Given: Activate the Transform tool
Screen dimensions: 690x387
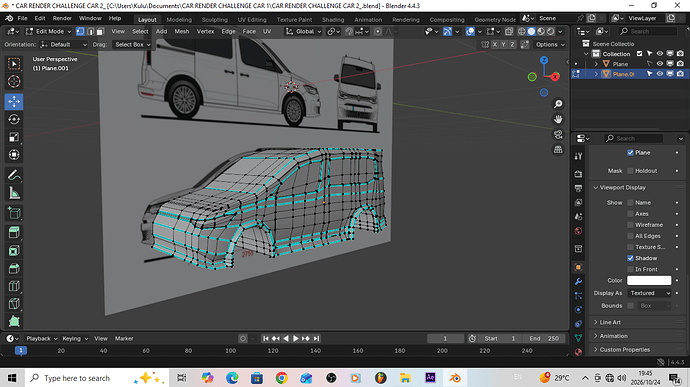Looking at the screenshot, I should pyautogui.click(x=14, y=155).
